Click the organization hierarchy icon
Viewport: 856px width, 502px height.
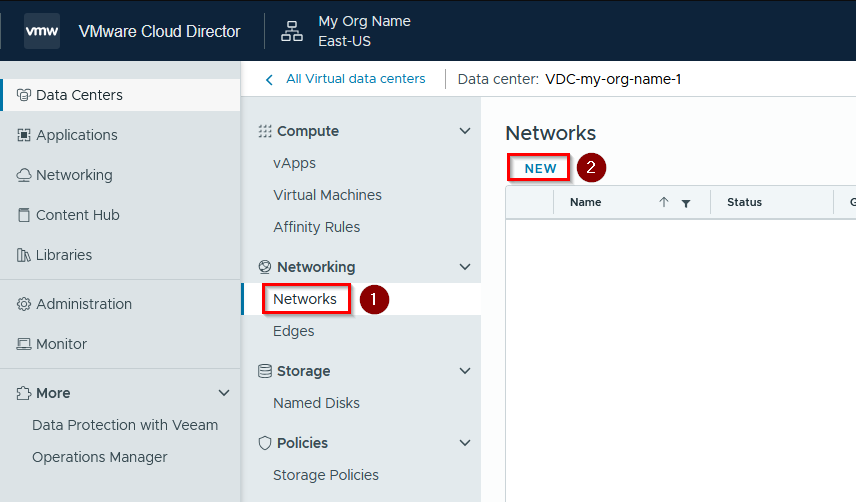coord(292,31)
